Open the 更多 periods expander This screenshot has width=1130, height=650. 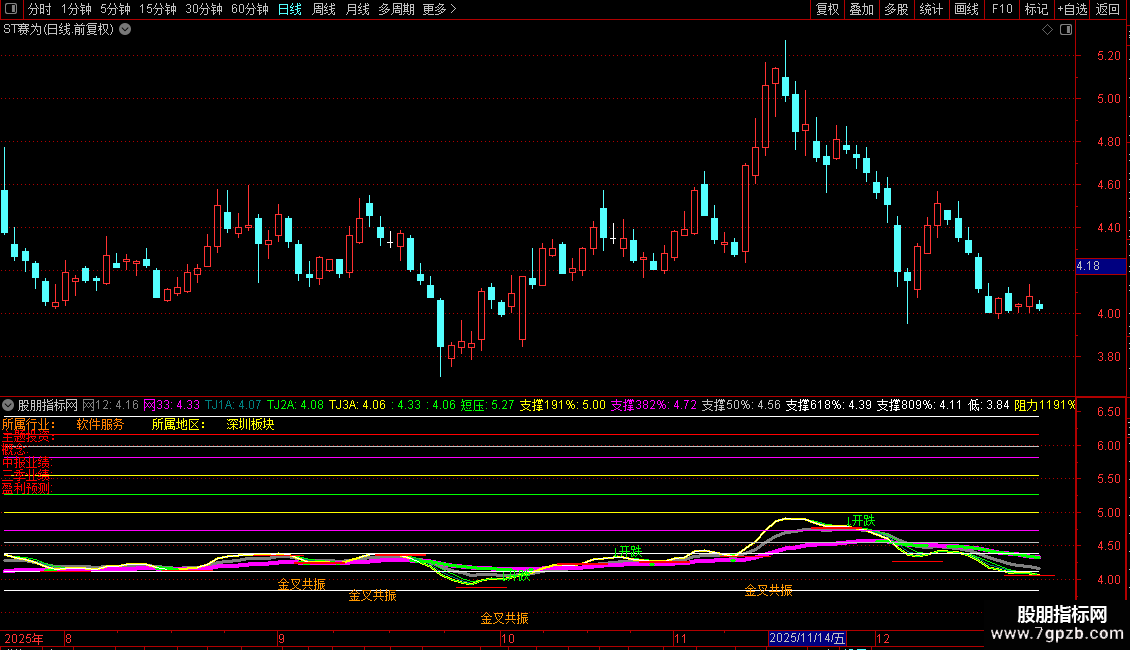[439, 10]
